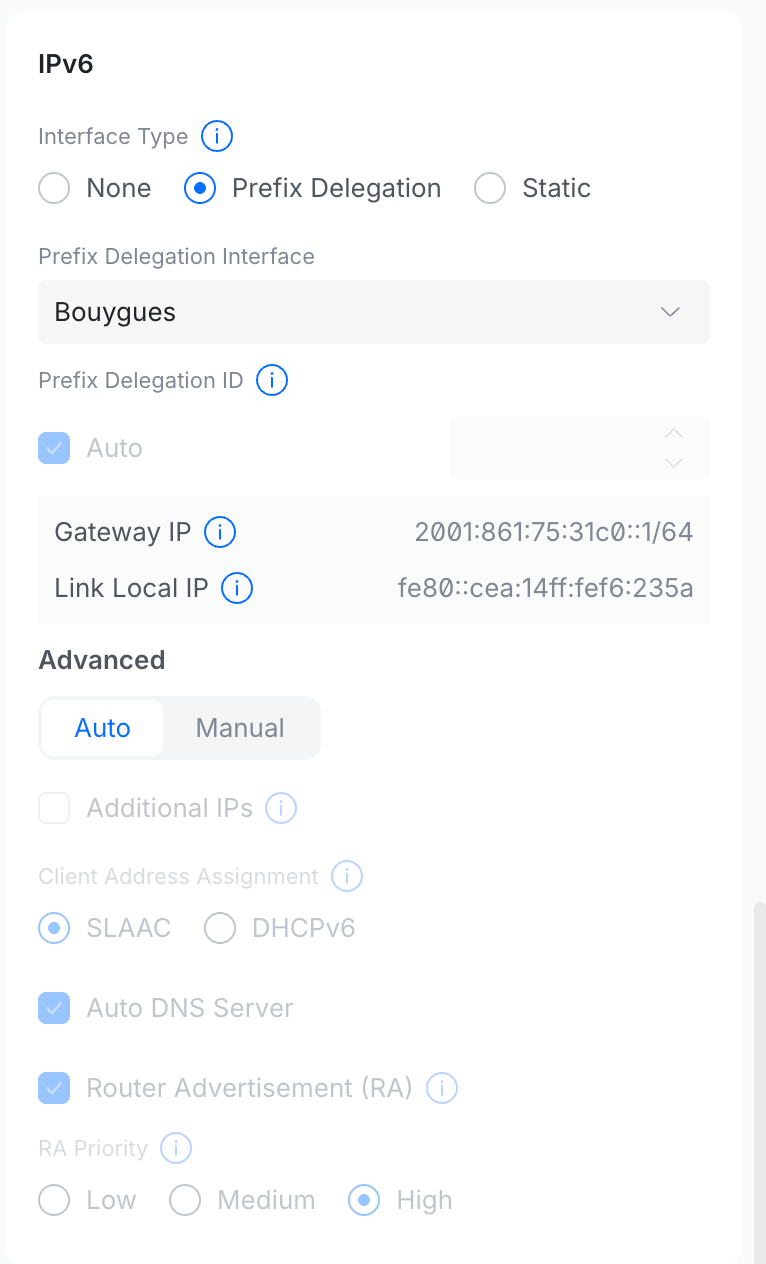Viewport: 766px width, 1264px height.
Task: Toggle the Auto prefix delegation checkbox
Action: [x=54, y=448]
